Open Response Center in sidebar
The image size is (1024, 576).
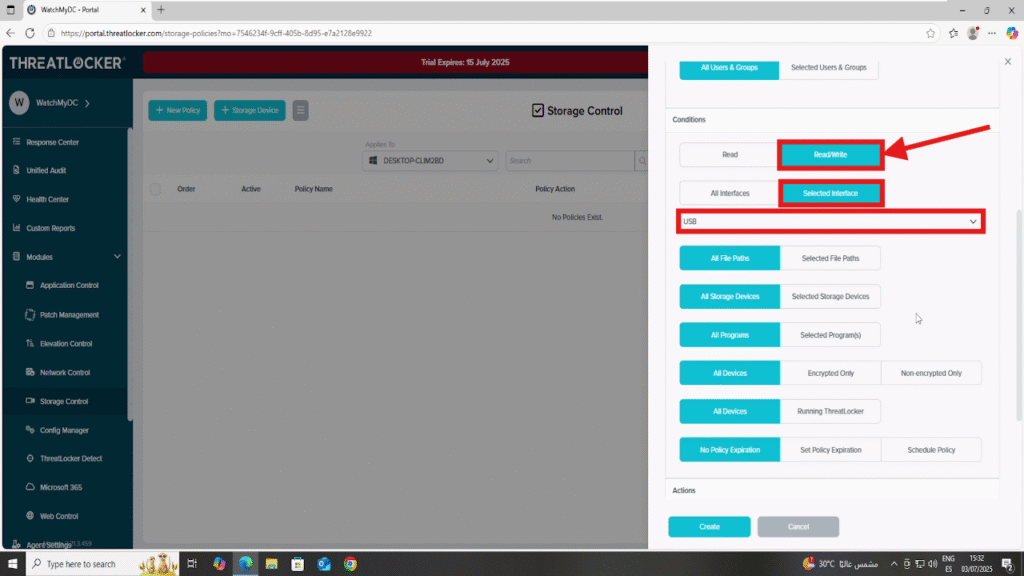(52, 142)
